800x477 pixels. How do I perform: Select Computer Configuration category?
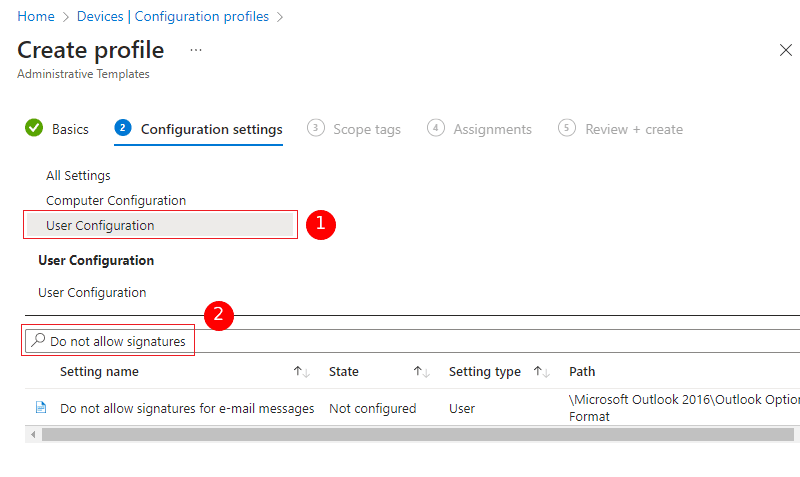tap(116, 201)
